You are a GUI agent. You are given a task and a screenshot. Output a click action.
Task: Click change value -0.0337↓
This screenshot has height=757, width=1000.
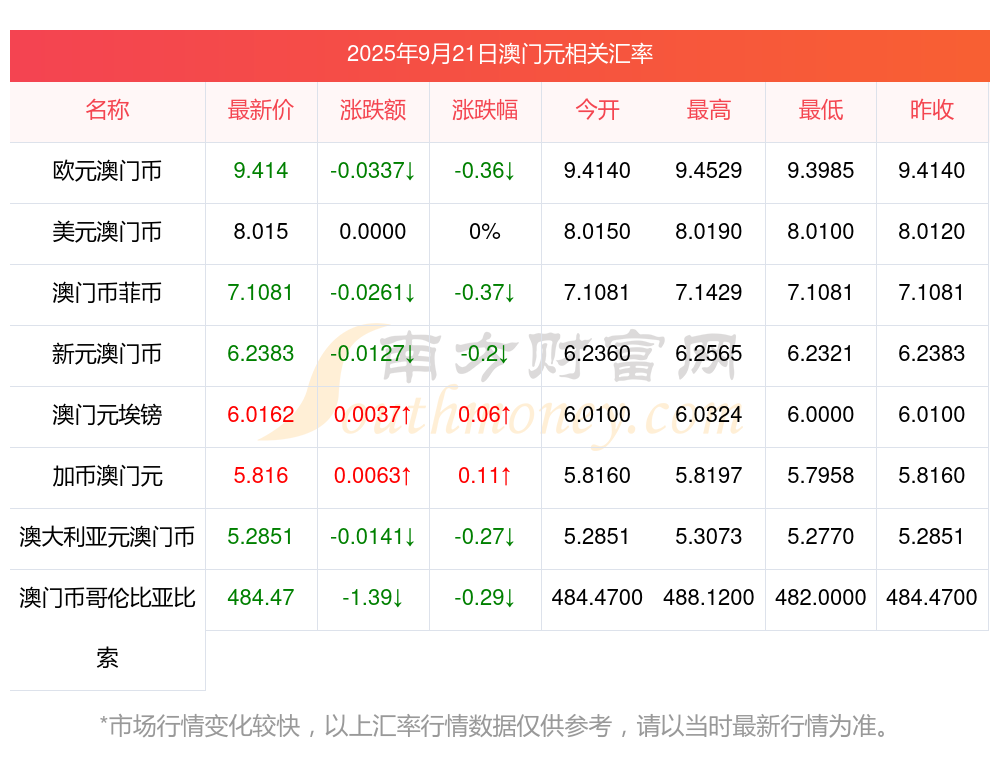[372, 171]
